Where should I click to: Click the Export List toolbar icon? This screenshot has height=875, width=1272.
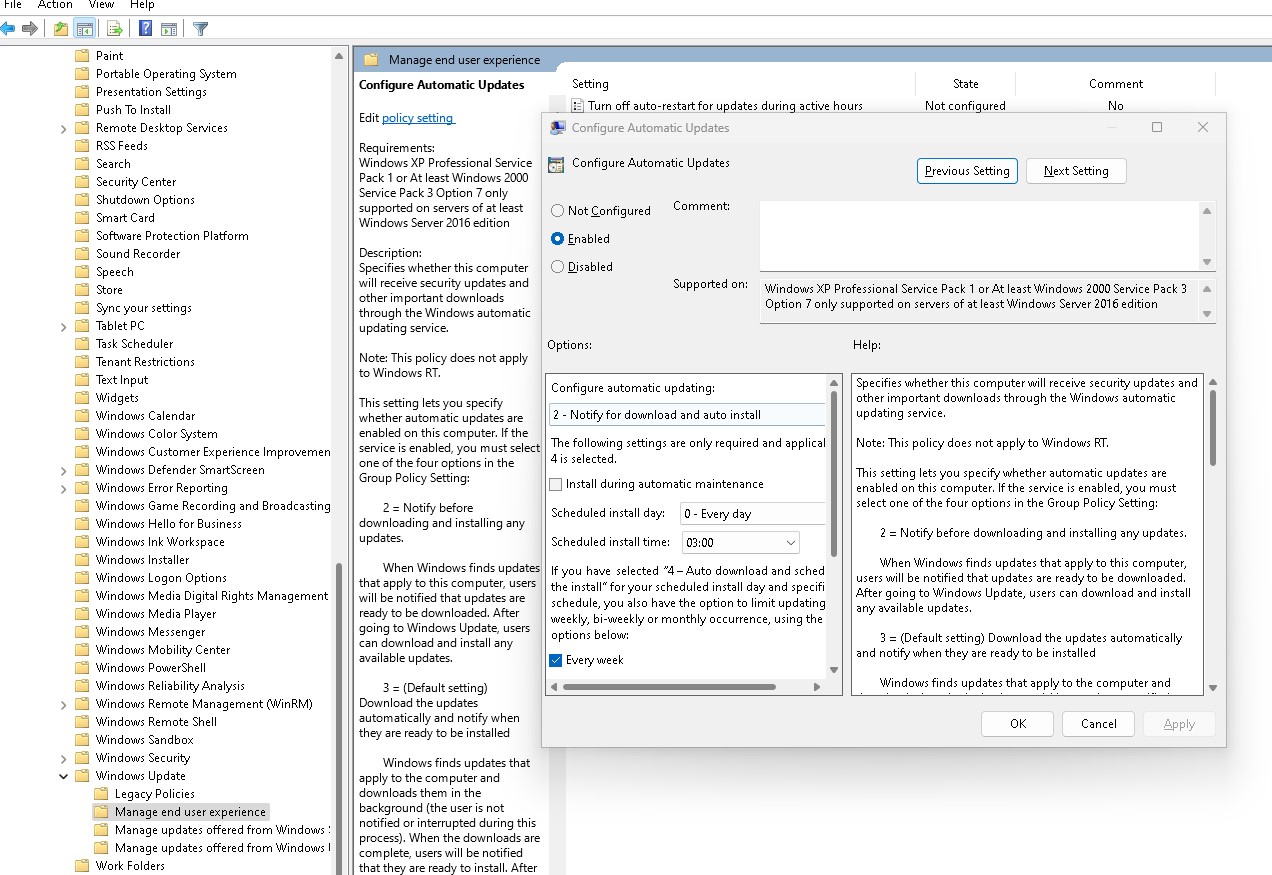pos(115,28)
